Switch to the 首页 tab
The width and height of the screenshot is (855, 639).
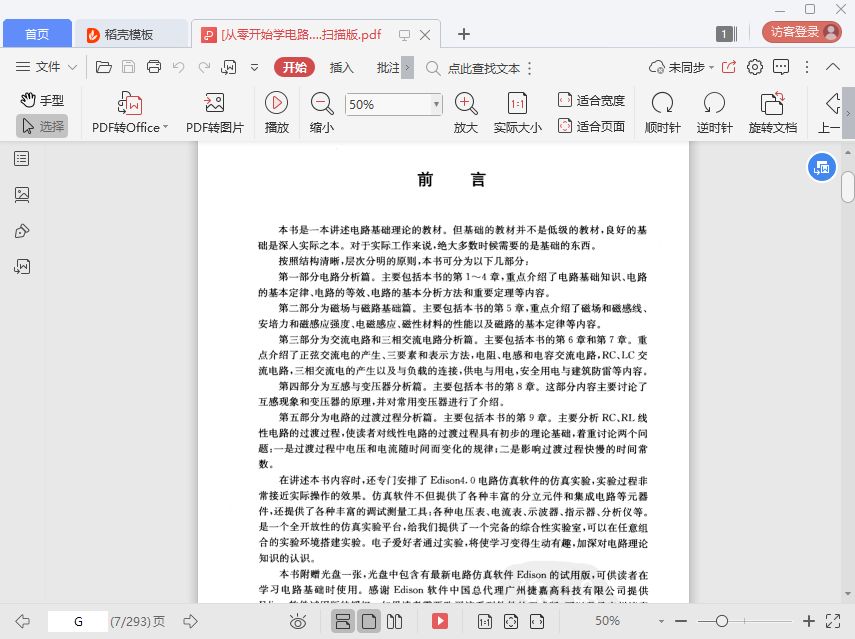pos(37,34)
